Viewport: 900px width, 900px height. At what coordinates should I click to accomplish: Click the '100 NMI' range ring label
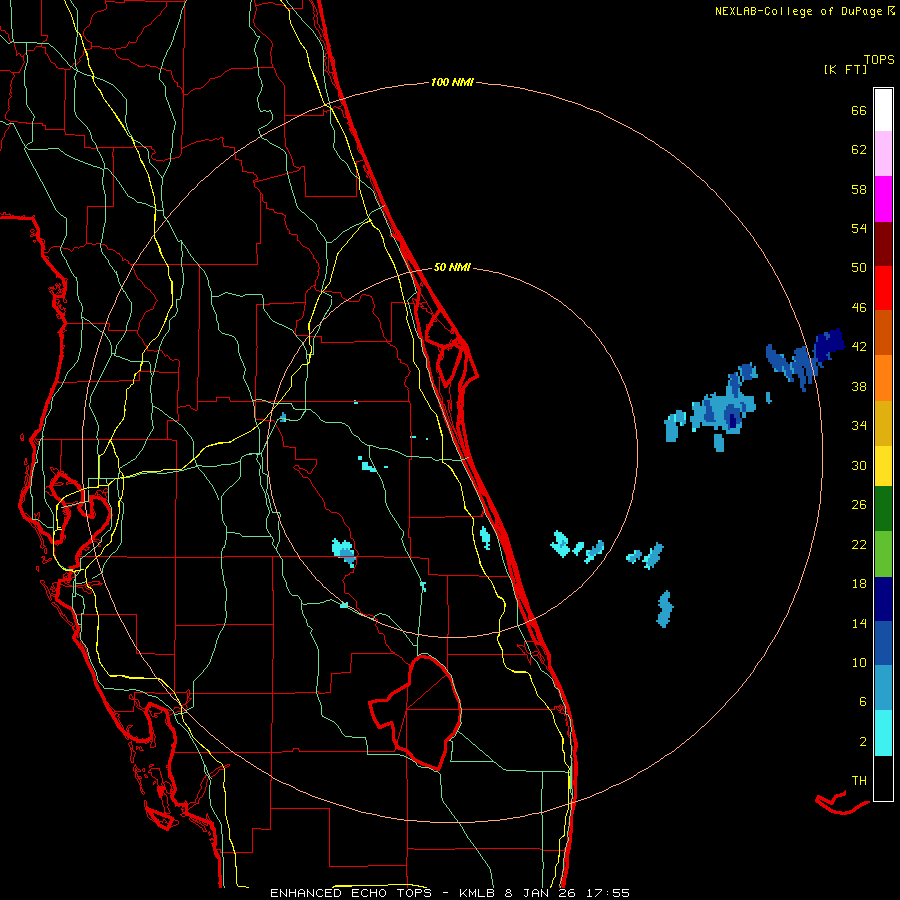click(x=452, y=82)
